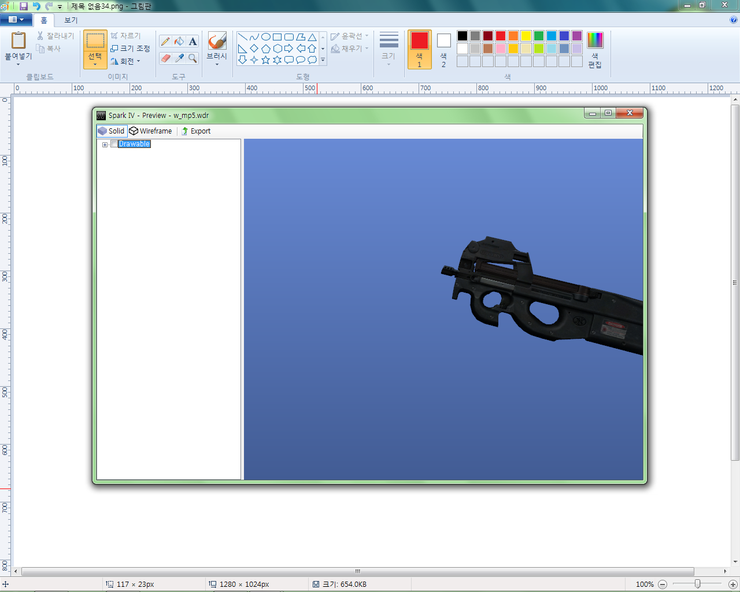Pick the black color swatch
This screenshot has height=592, width=740.
point(462,36)
